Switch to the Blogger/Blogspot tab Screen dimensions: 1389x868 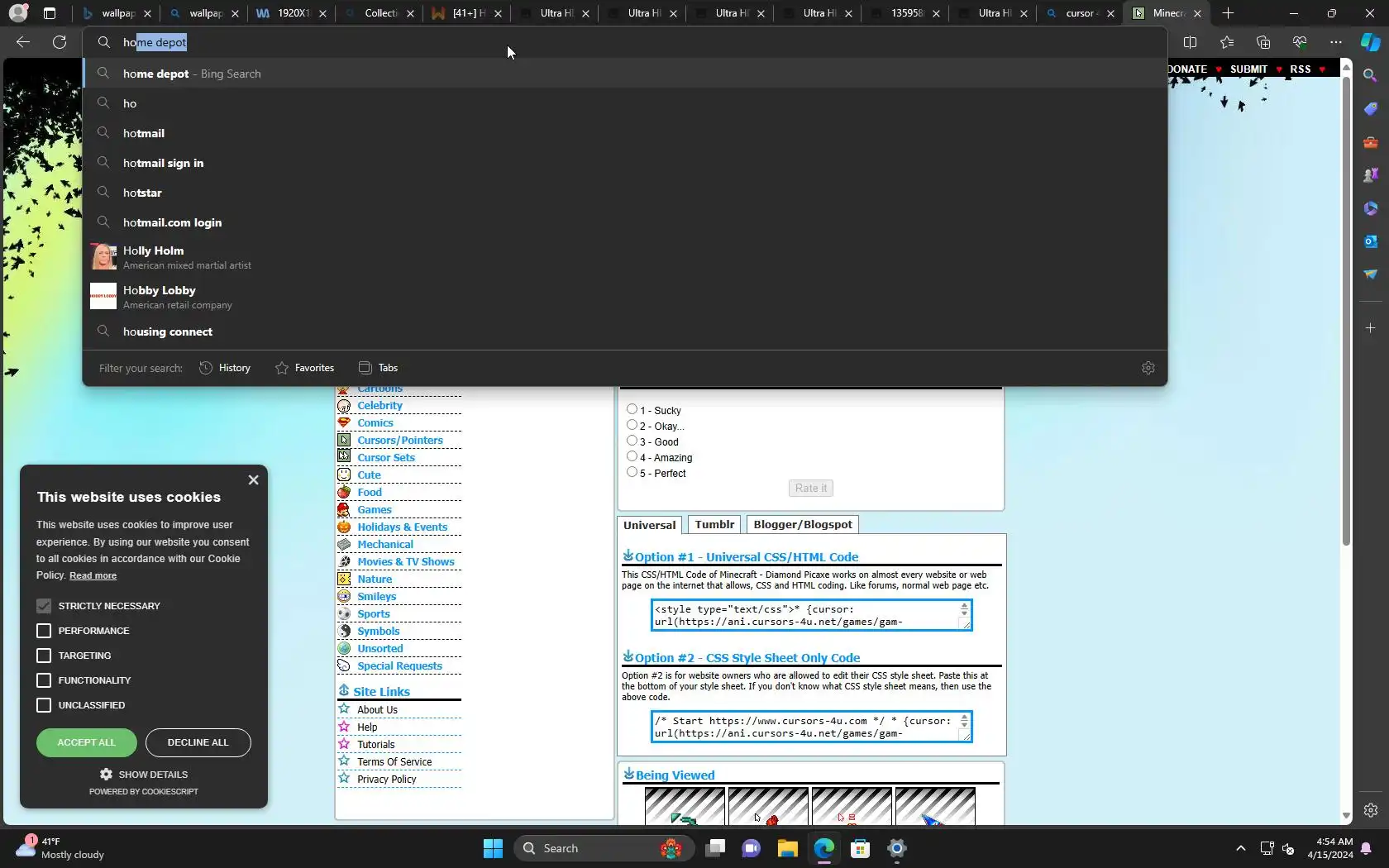pyautogui.click(x=803, y=524)
